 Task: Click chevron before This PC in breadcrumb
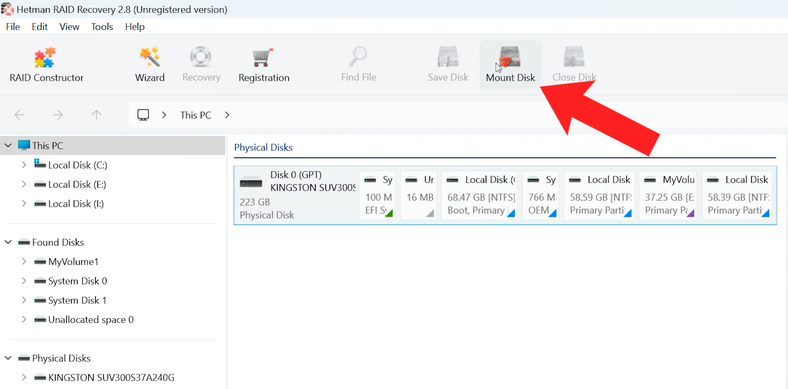(x=164, y=115)
